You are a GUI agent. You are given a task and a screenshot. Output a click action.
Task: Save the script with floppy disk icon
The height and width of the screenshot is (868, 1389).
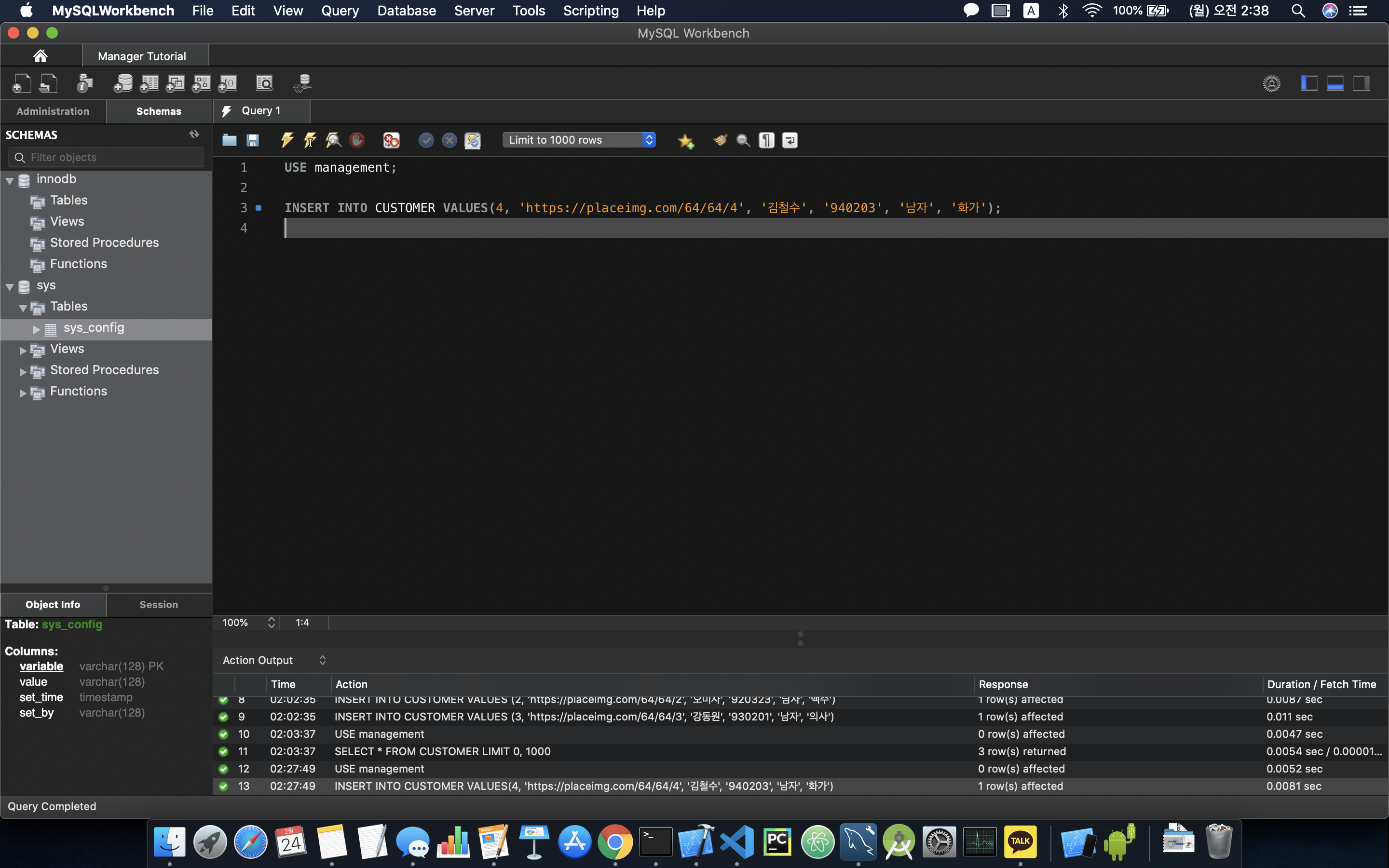coord(253,140)
